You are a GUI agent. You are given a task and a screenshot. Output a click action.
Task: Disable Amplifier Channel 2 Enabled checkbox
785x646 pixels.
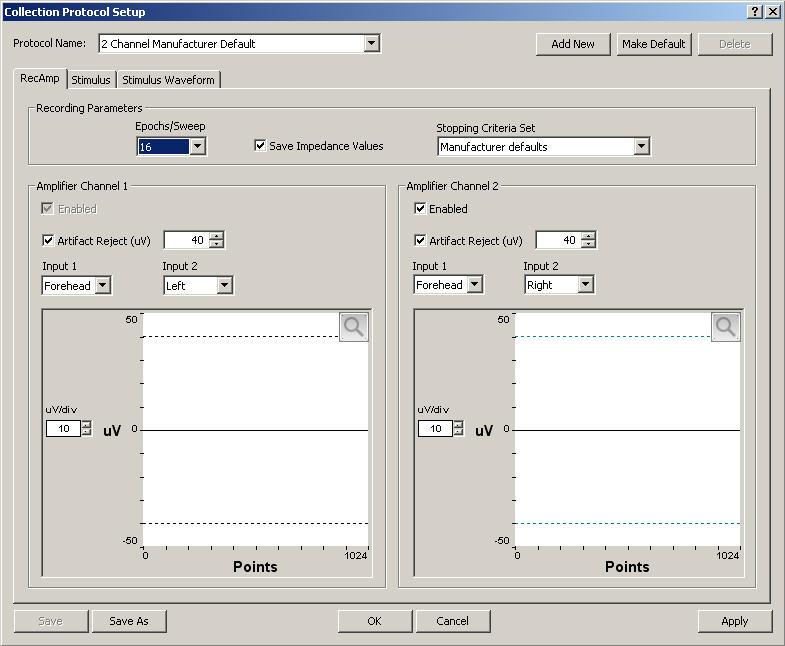click(420, 208)
